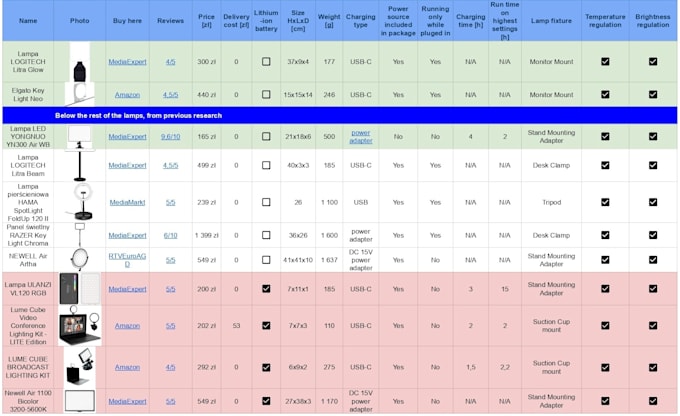Select the Temperature regulation column header
Image resolution: width=680 pixels, height=416 pixels.
click(605, 21)
